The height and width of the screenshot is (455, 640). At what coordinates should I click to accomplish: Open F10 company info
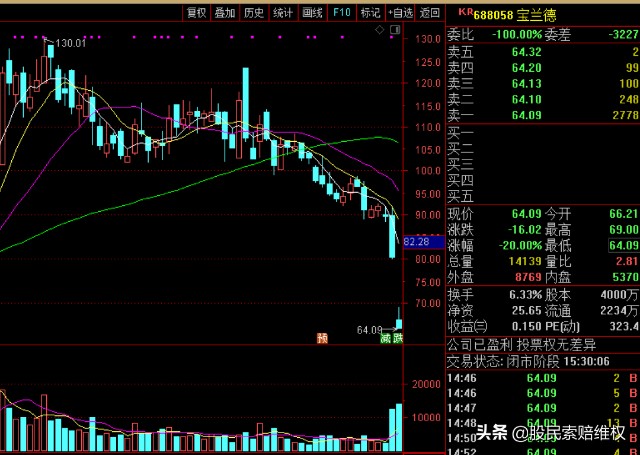[341, 13]
